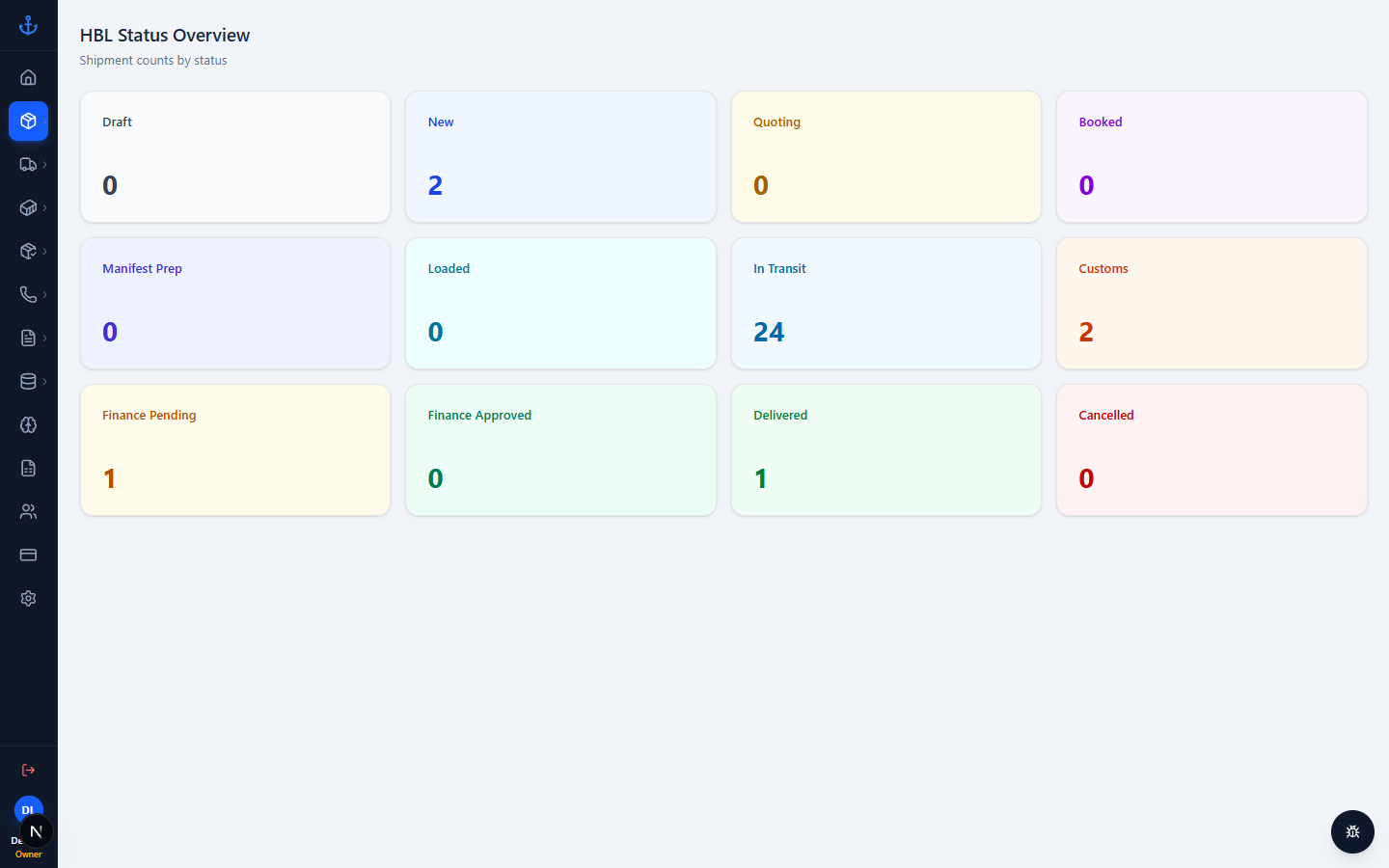Screen dimensions: 1389x868
Task: Click the anchor logo at top
Action: click(x=28, y=25)
